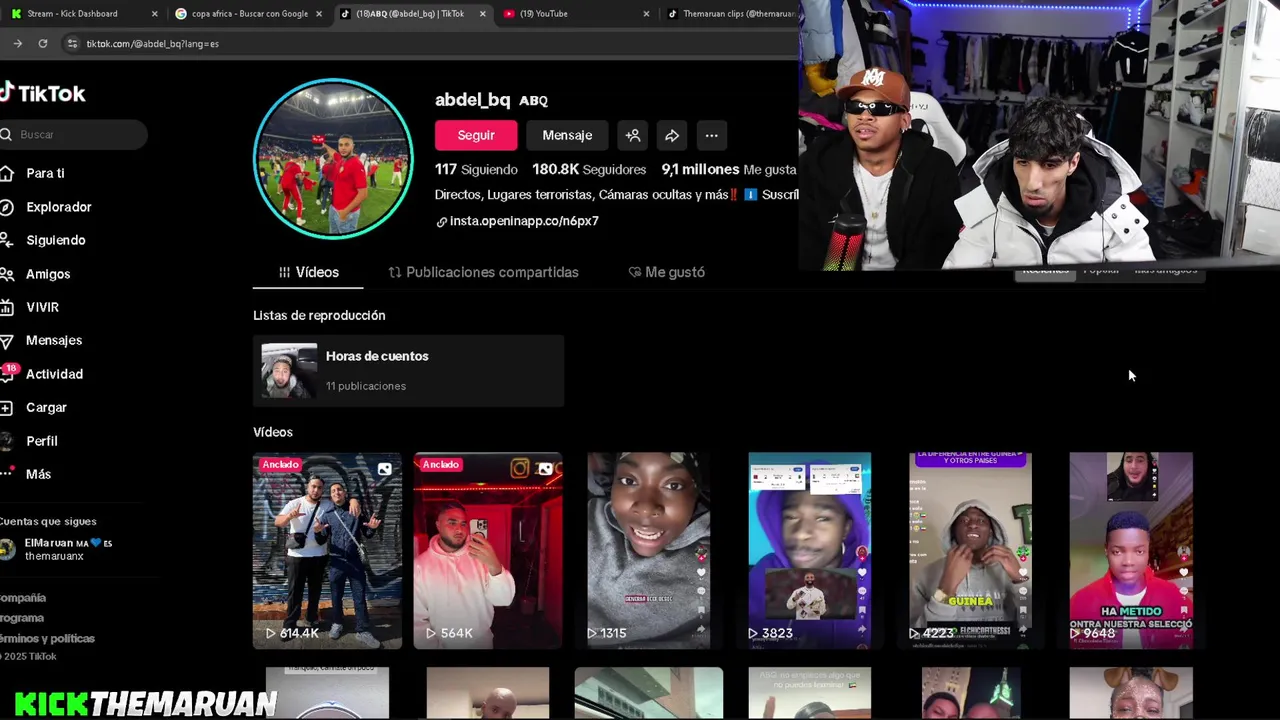Switch to Publicaciones compartidas tab
1280x720 pixels.
[x=483, y=272]
